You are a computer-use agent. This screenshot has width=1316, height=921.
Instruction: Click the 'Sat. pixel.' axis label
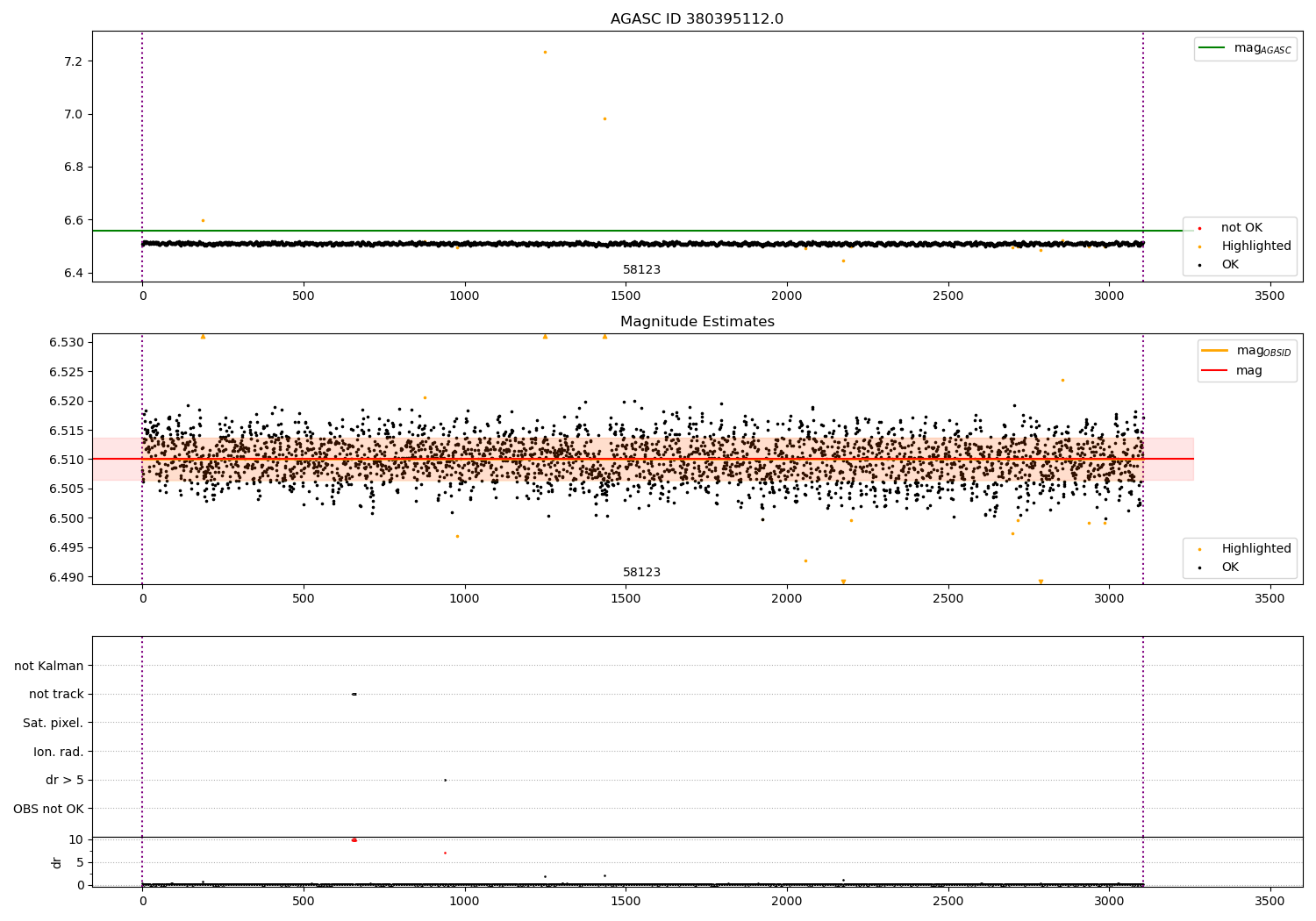click(x=54, y=724)
